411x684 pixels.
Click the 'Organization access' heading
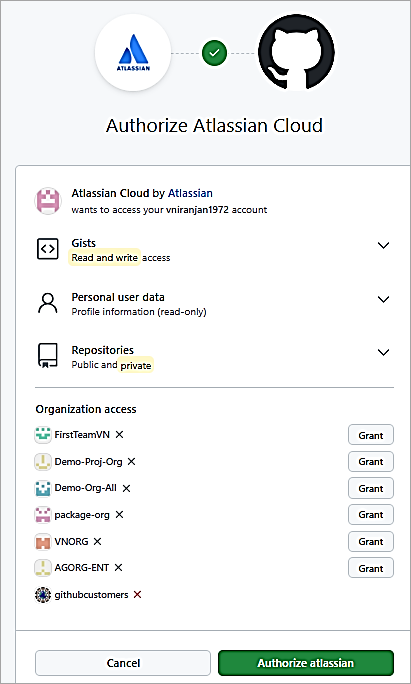pyautogui.click(x=86, y=409)
